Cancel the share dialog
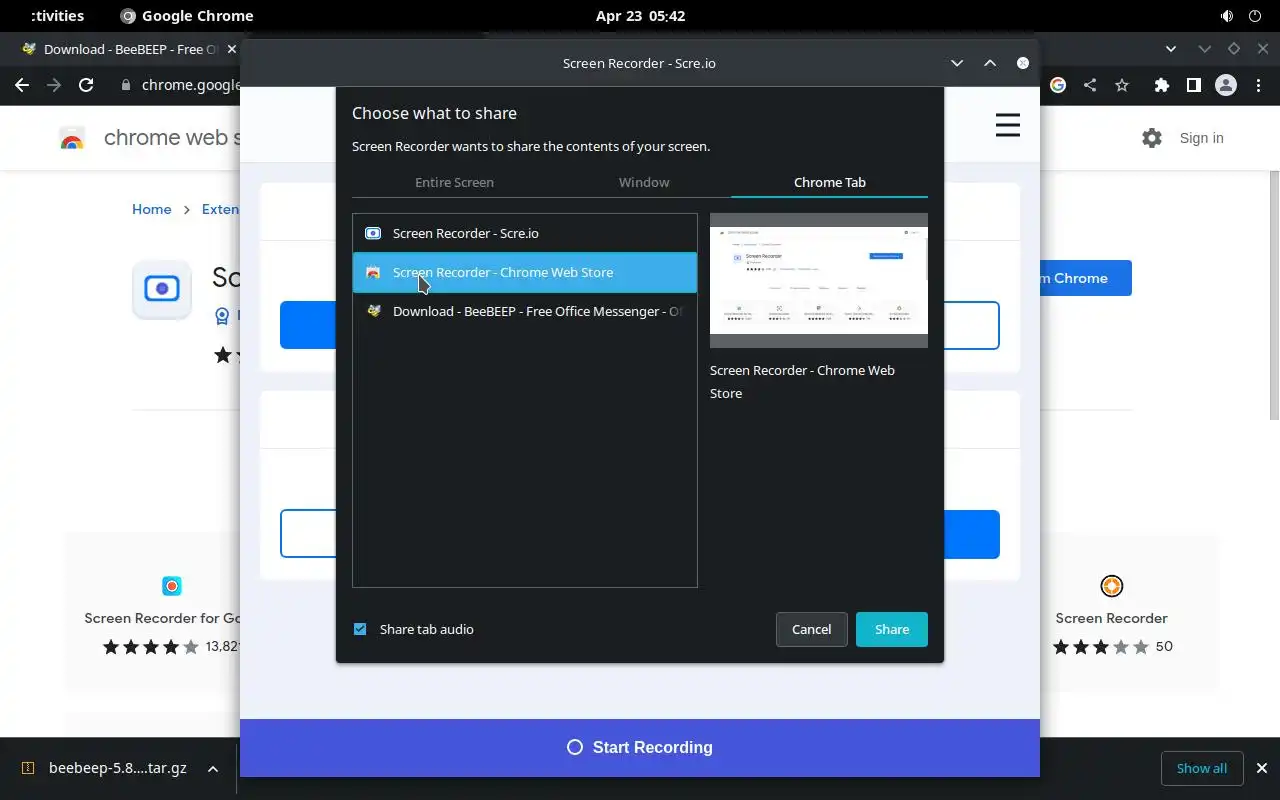Screen dimensions: 1280x800 coord(812,629)
